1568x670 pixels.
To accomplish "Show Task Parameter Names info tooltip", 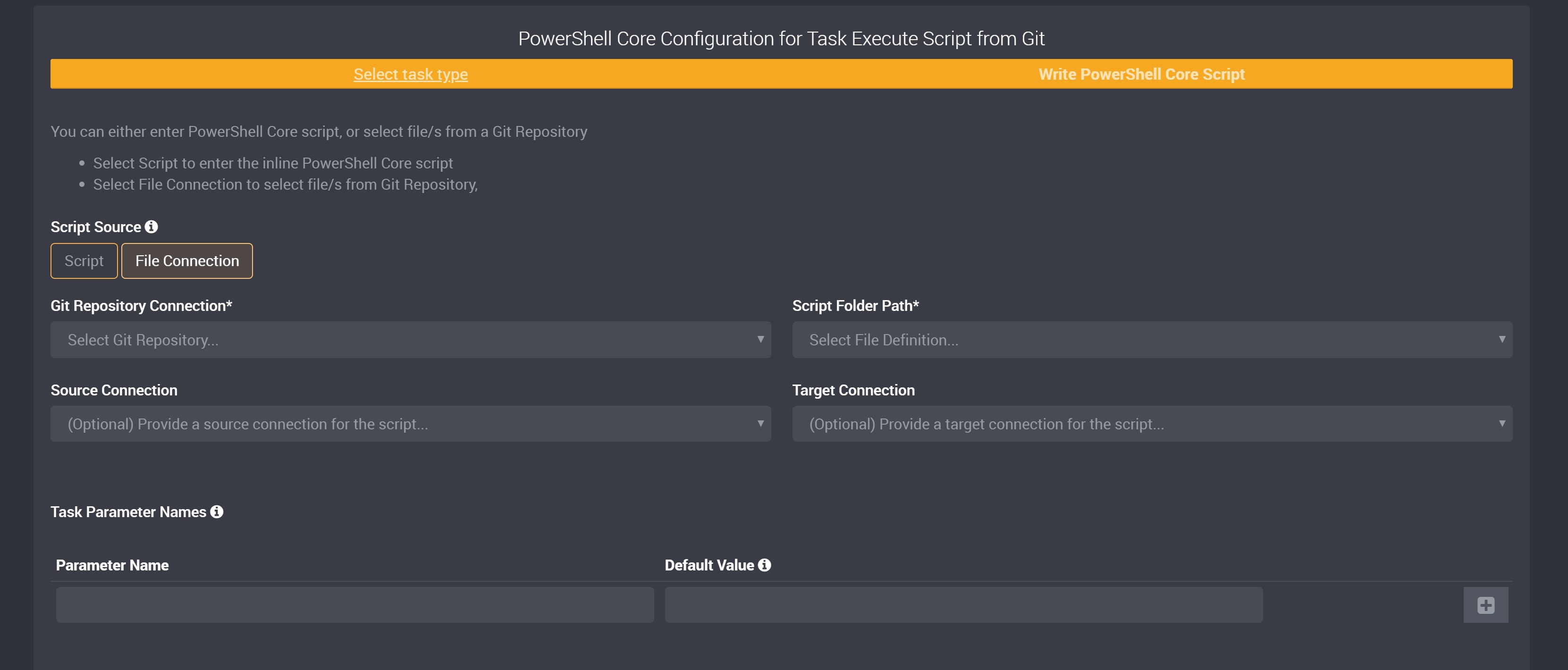I will 217,512.
